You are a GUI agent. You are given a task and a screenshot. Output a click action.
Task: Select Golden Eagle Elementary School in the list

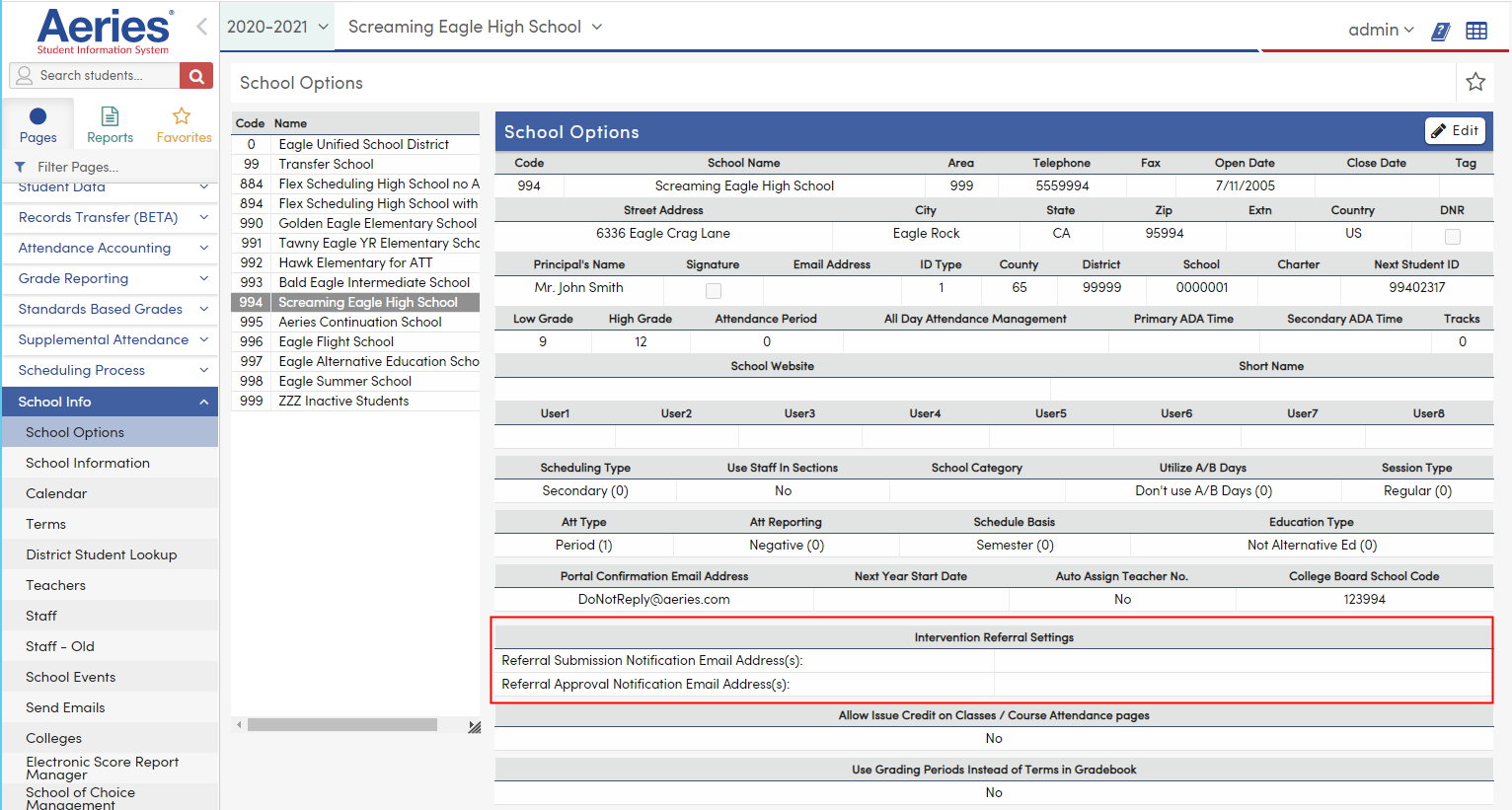[377, 223]
